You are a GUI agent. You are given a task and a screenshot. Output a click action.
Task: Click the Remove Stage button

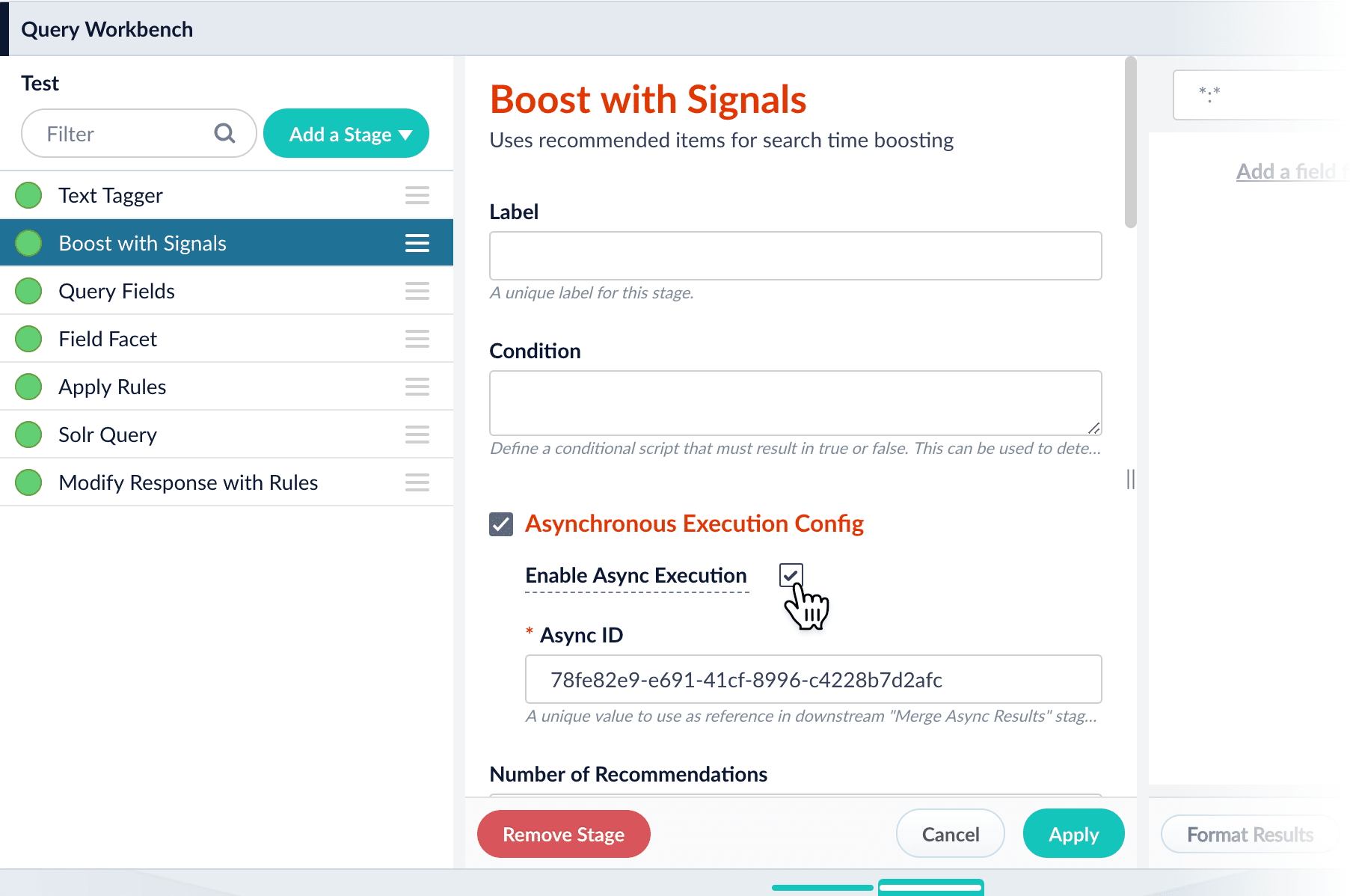(563, 834)
